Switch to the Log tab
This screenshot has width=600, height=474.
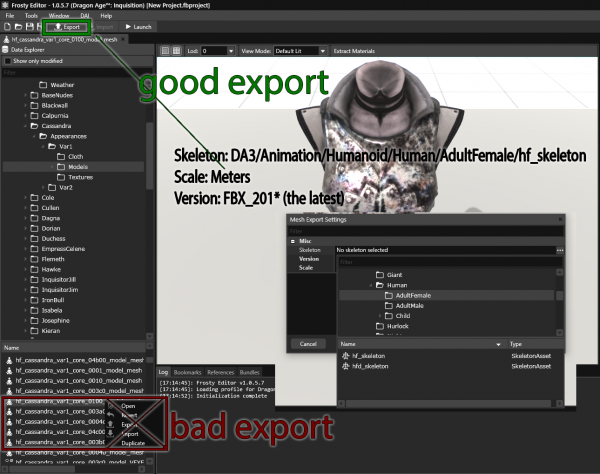pyautogui.click(x=163, y=372)
